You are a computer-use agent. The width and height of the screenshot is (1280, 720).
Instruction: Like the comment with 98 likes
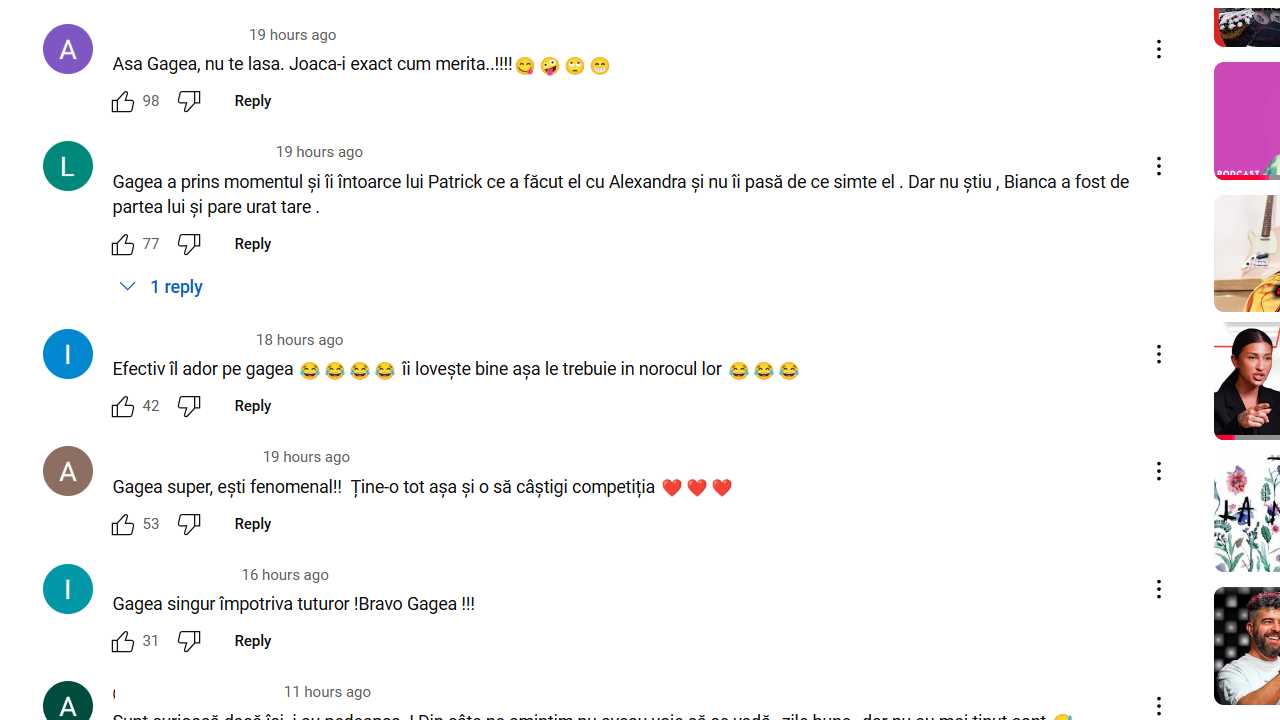click(x=123, y=101)
